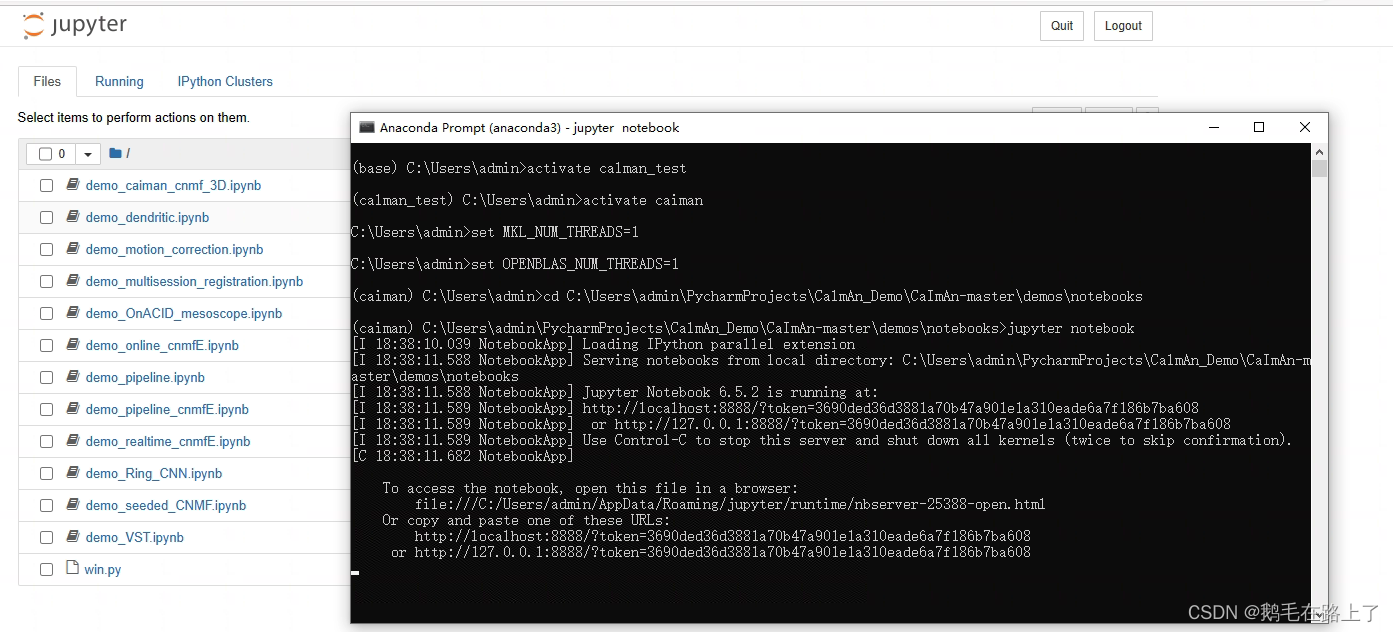Click 'Select items to perform actions on them.' text
This screenshot has height=632, width=1393.
coord(133,118)
